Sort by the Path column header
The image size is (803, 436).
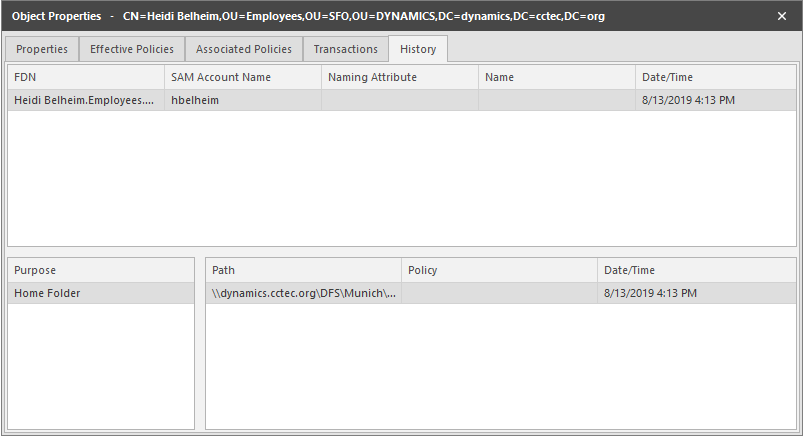click(x=303, y=270)
